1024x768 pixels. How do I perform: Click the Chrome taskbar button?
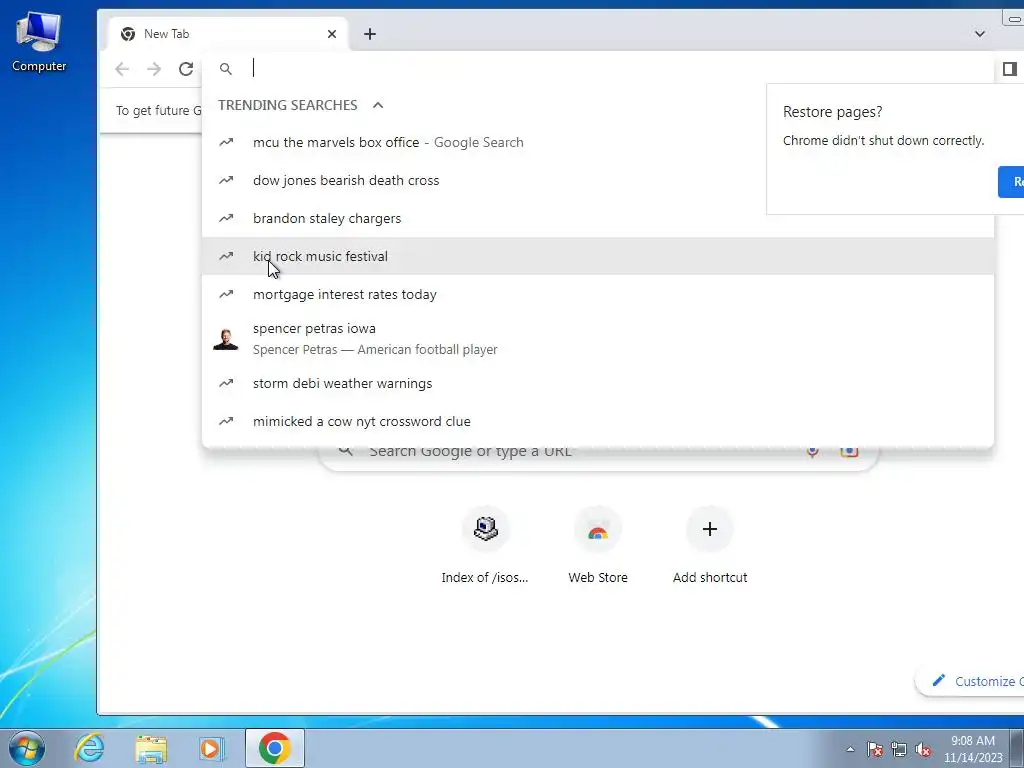point(275,748)
